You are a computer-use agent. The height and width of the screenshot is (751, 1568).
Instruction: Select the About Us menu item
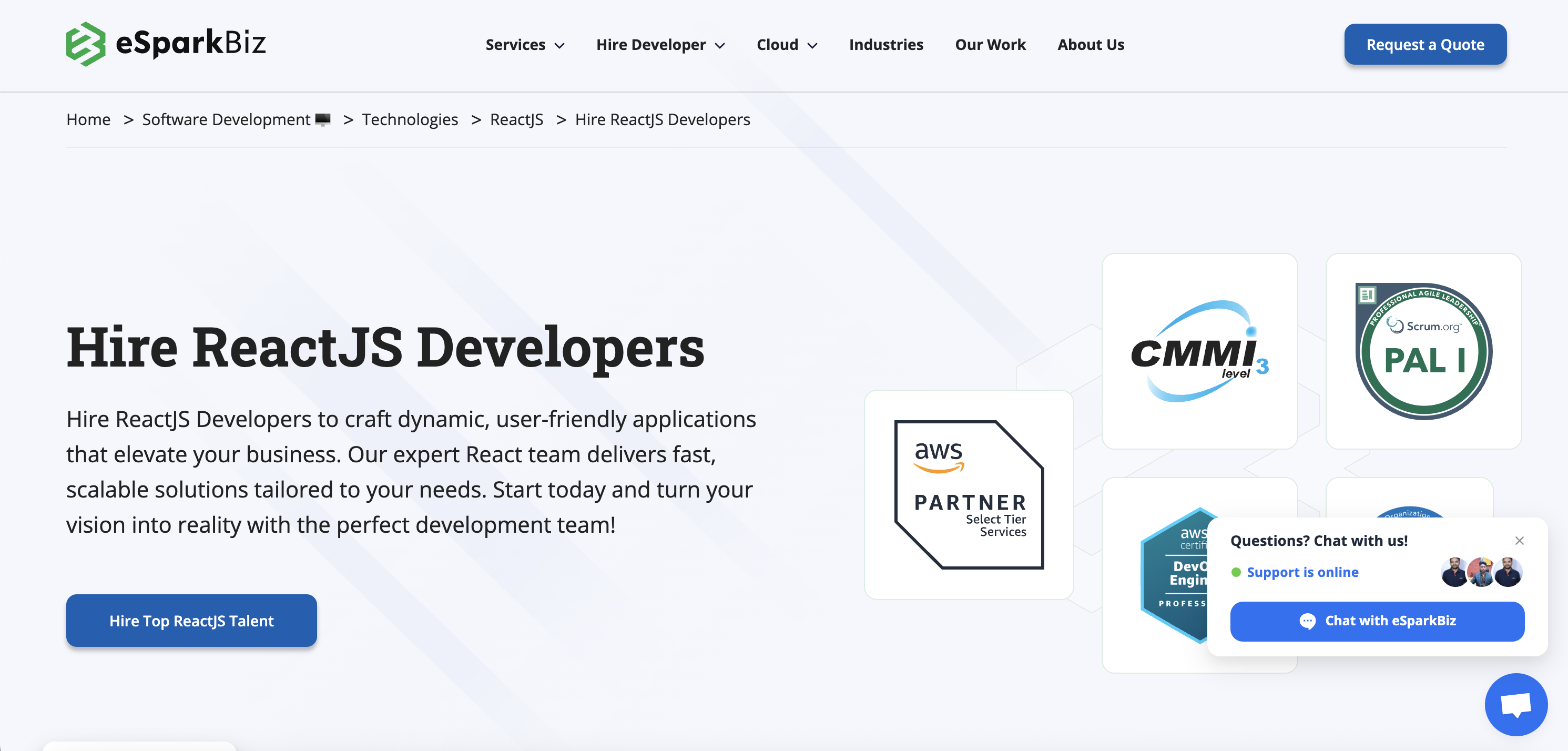[1091, 44]
